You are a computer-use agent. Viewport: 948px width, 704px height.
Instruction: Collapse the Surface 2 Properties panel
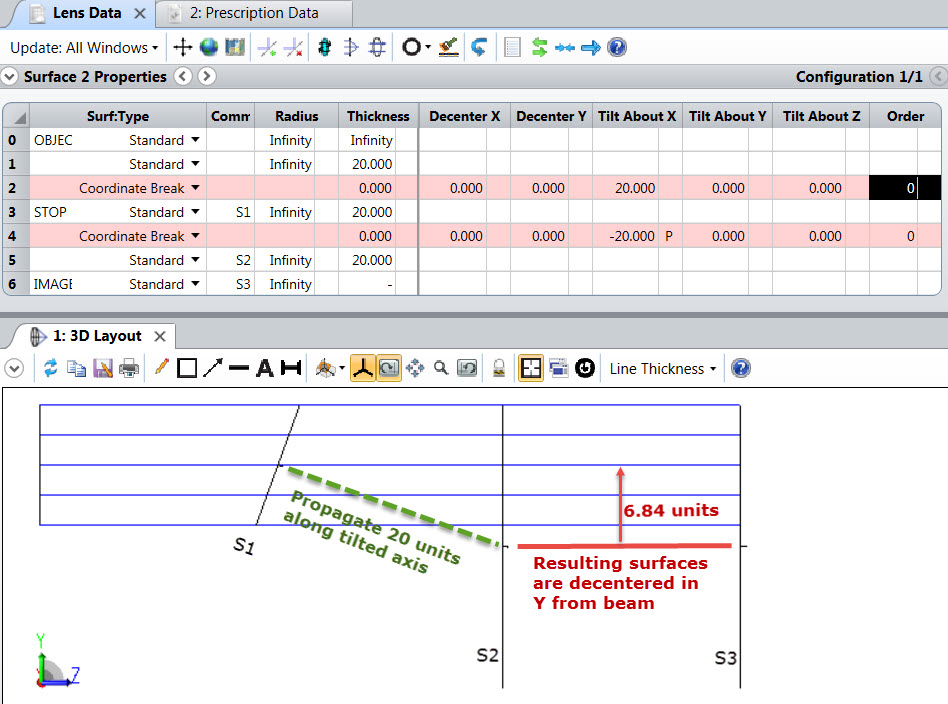coord(9,77)
